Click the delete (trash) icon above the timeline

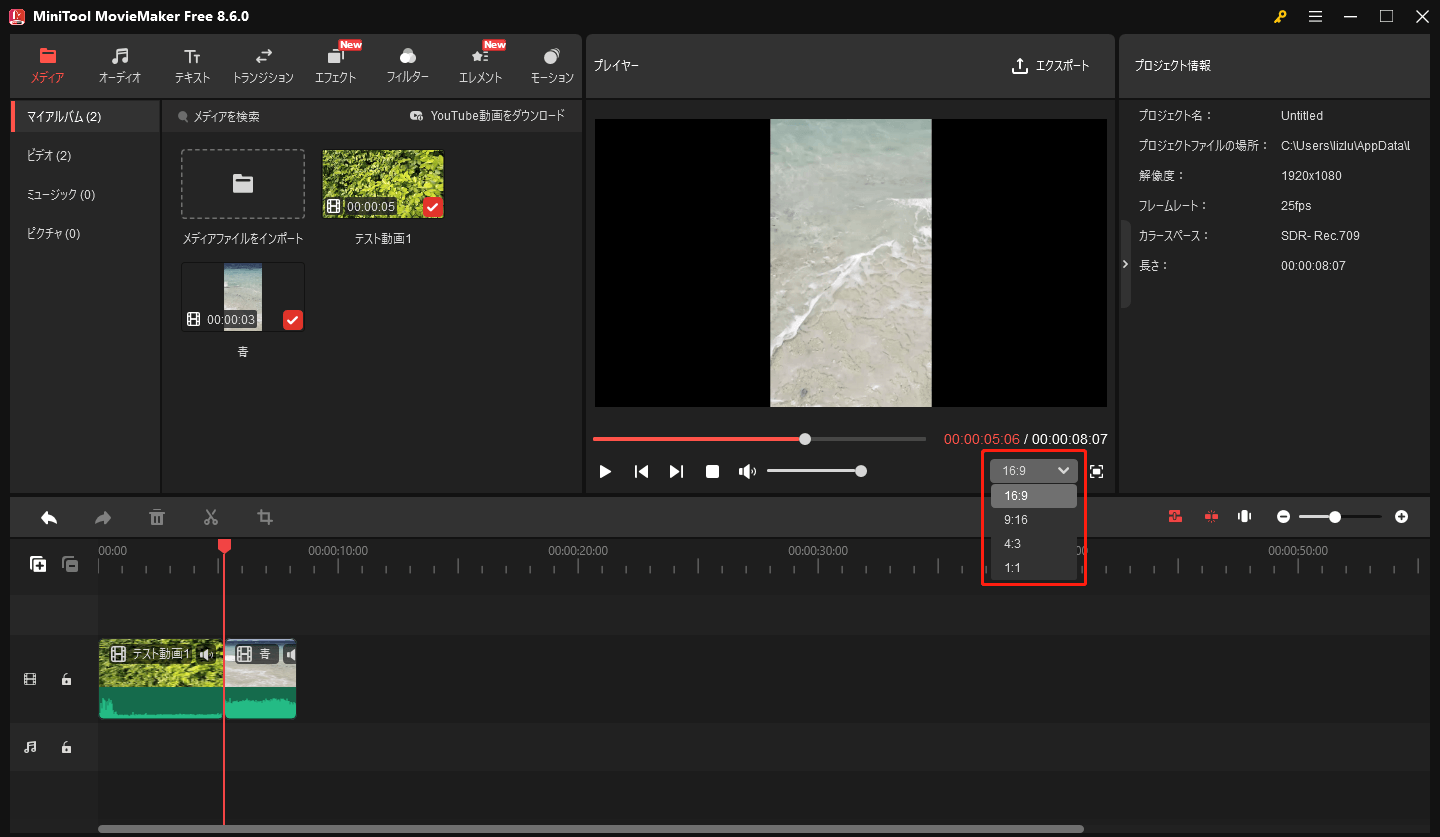click(157, 517)
